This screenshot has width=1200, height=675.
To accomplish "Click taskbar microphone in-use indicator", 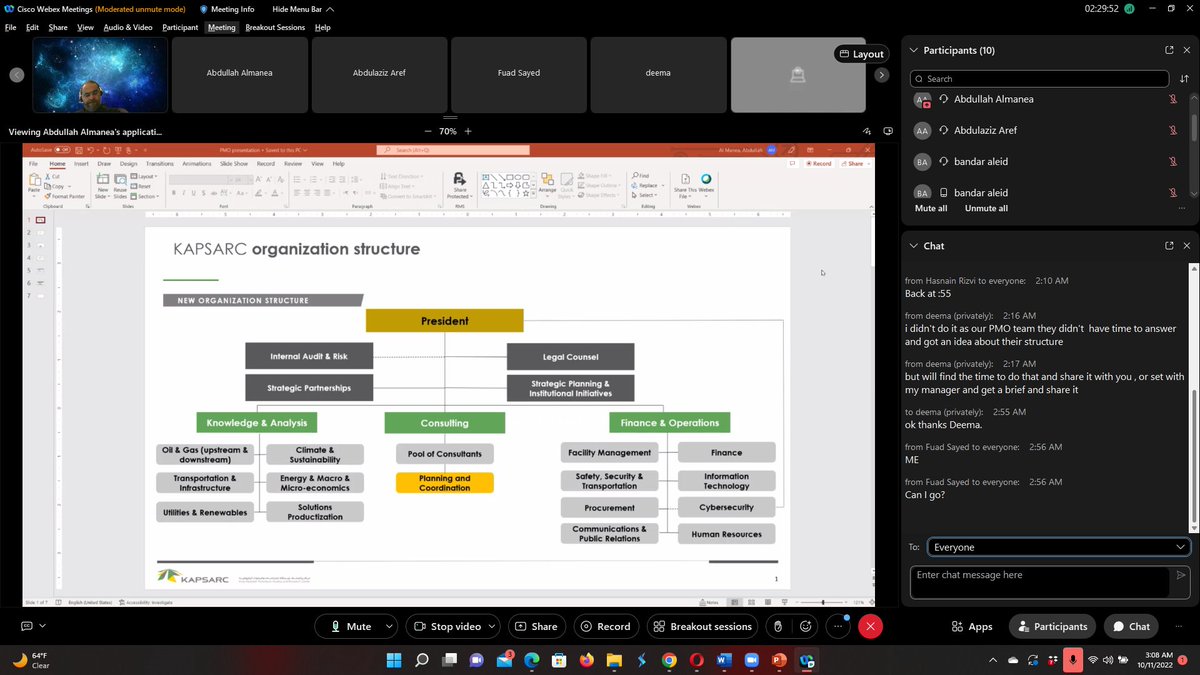I will tap(1073, 660).
